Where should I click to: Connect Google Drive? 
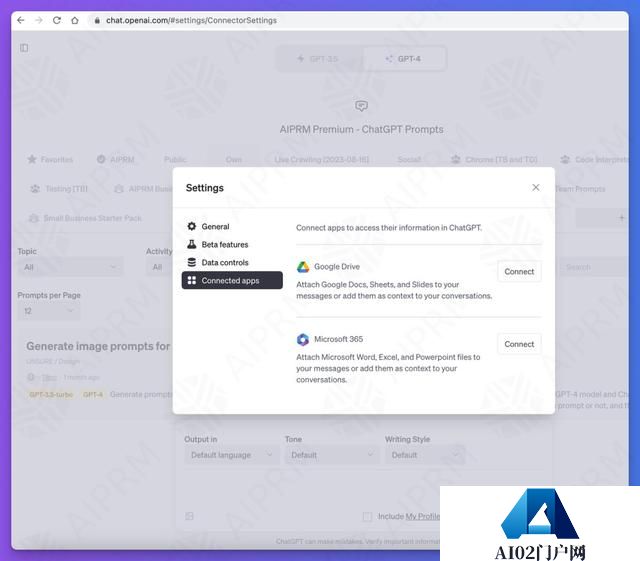click(519, 271)
